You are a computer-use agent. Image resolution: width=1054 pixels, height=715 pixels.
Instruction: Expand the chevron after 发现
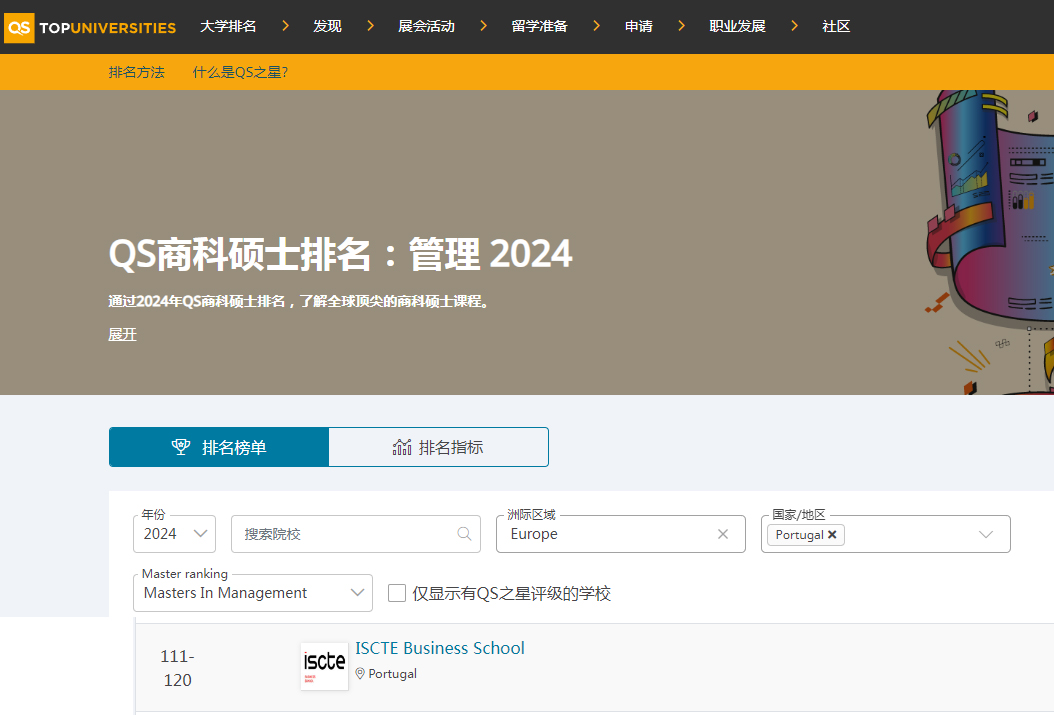[370, 26]
